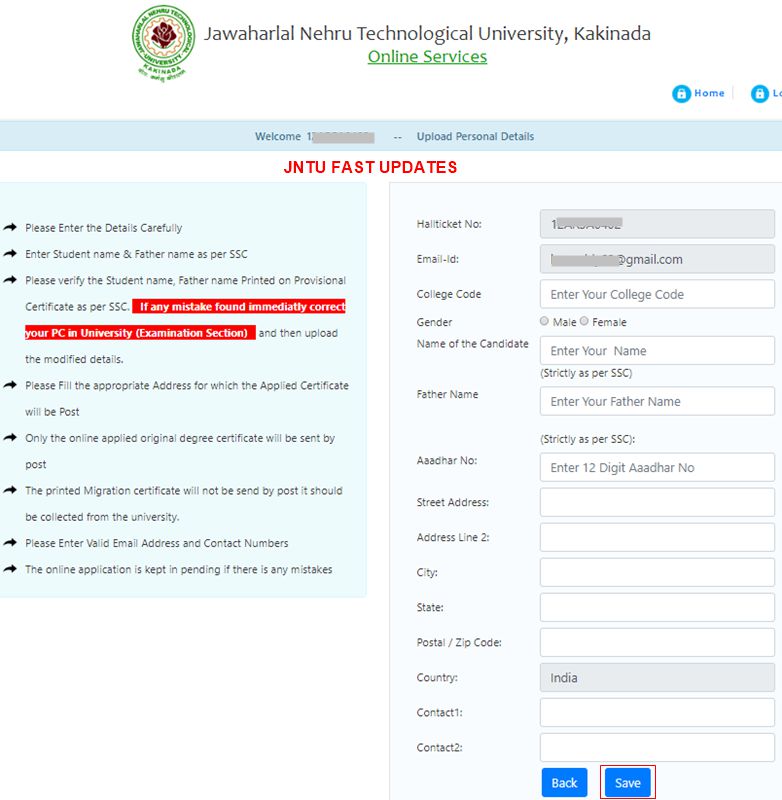
Task: Click the Halticket No field
Action: (x=657, y=224)
